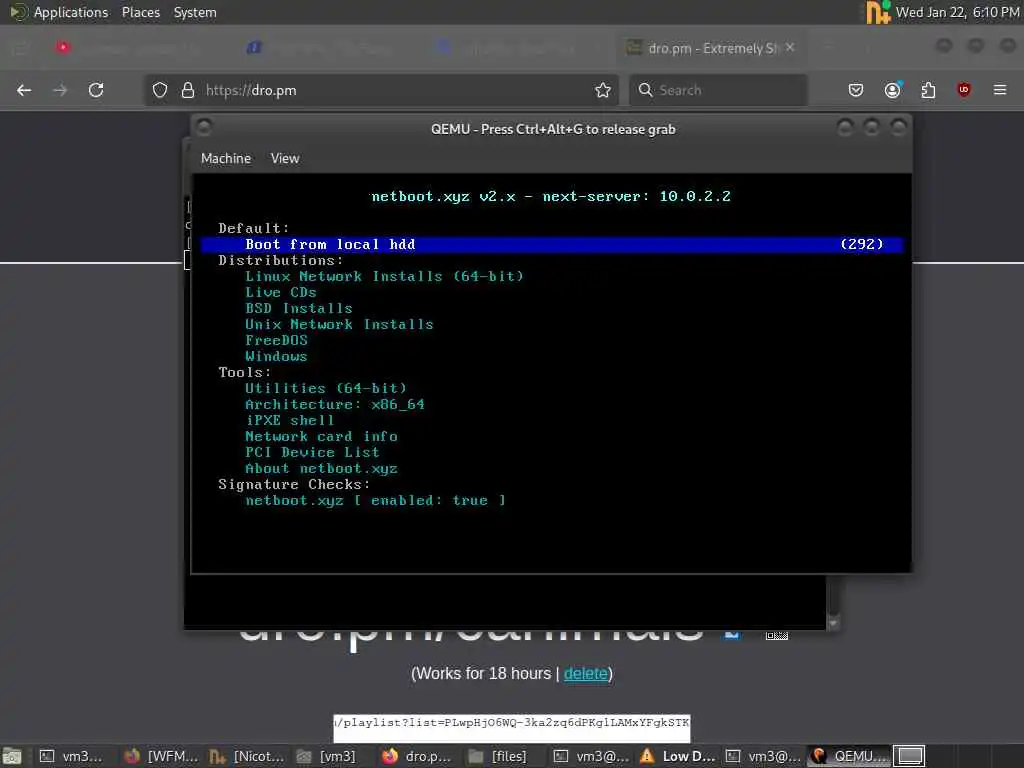Click the QEMU window menu button top-left

point(204,127)
